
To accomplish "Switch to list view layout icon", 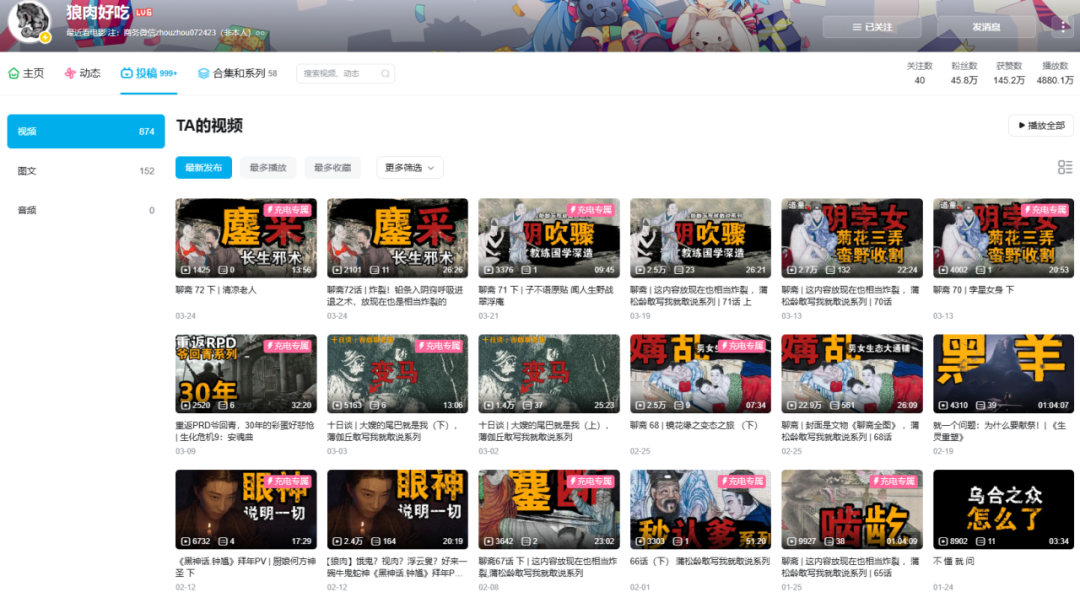I will (1064, 167).
